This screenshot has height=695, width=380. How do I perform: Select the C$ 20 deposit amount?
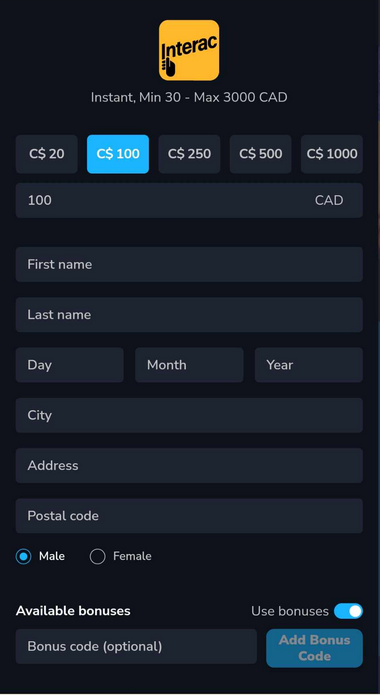[x=47, y=154]
